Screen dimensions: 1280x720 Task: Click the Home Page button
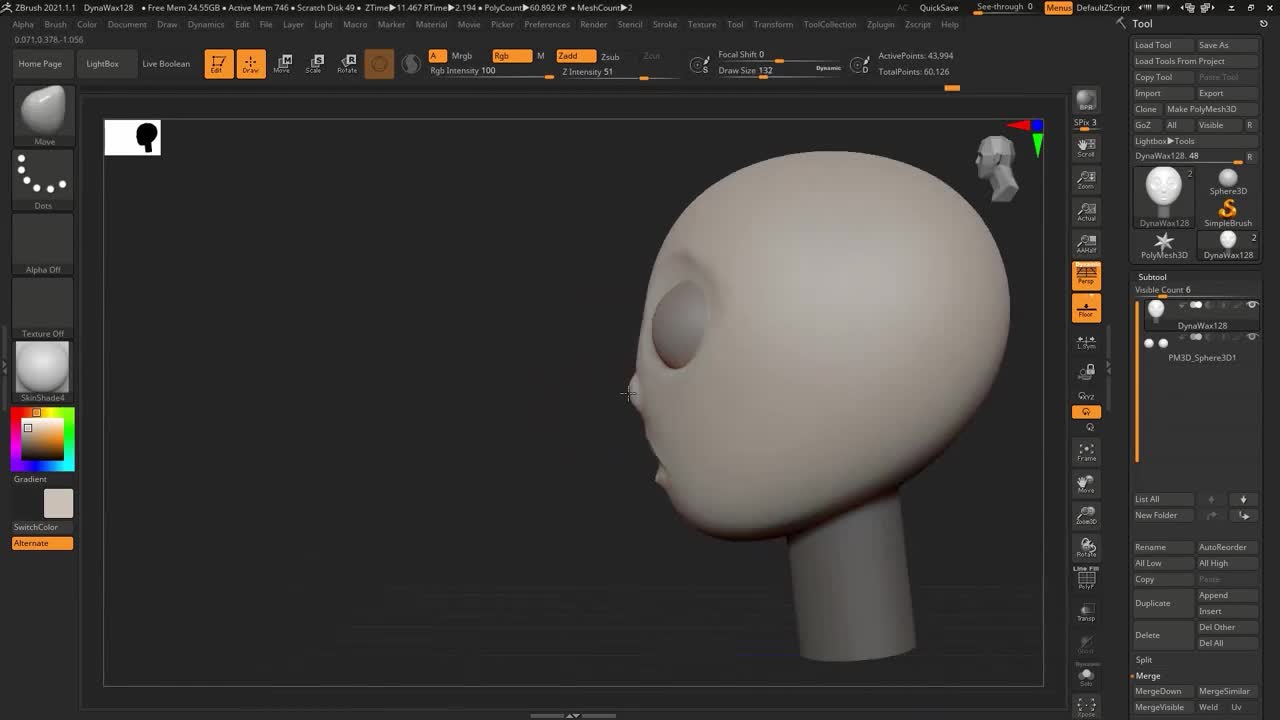tap(40, 64)
